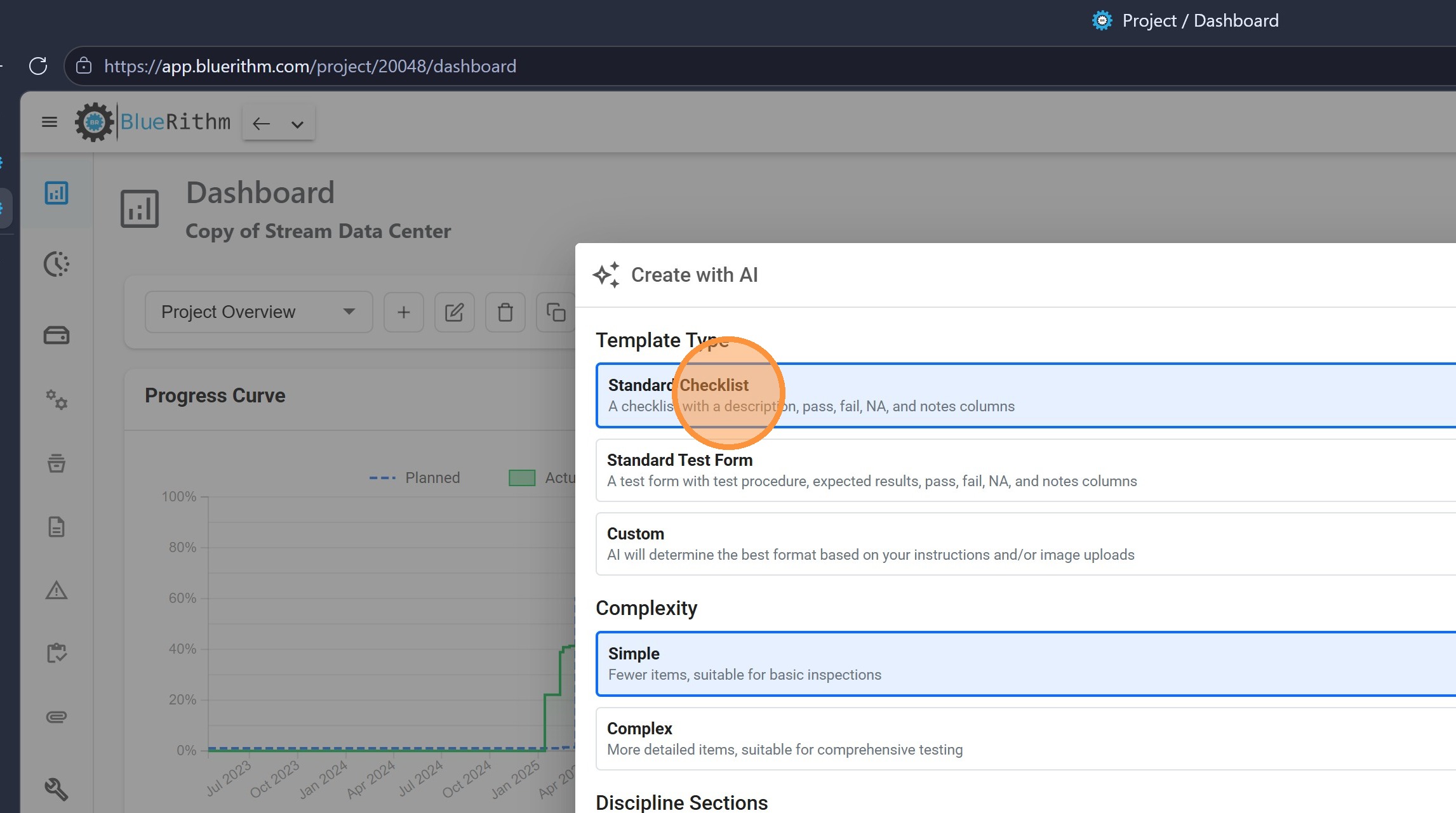Open the equipment drive sidebar icon
Viewport: 1456px width, 813px height.
tap(57, 335)
